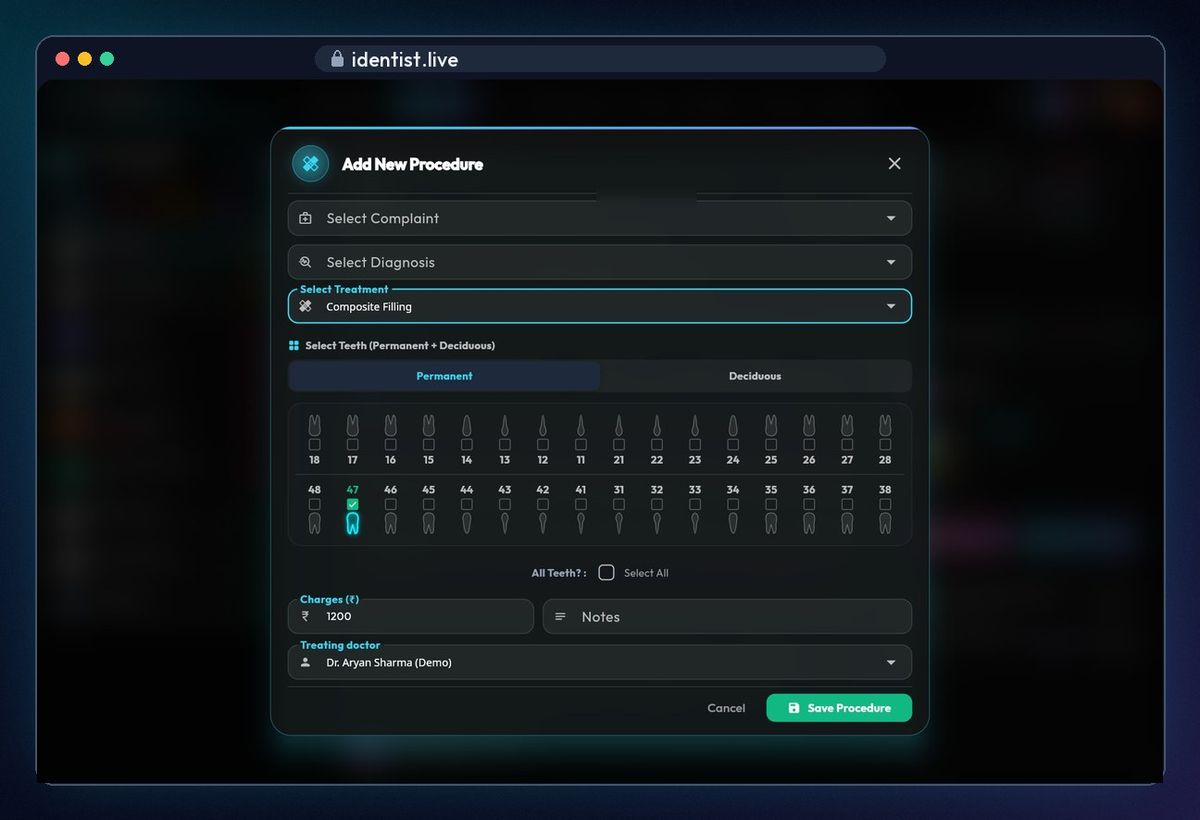
Task: Click tooth 16 molar icon
Action: click(x=391, y=425)
